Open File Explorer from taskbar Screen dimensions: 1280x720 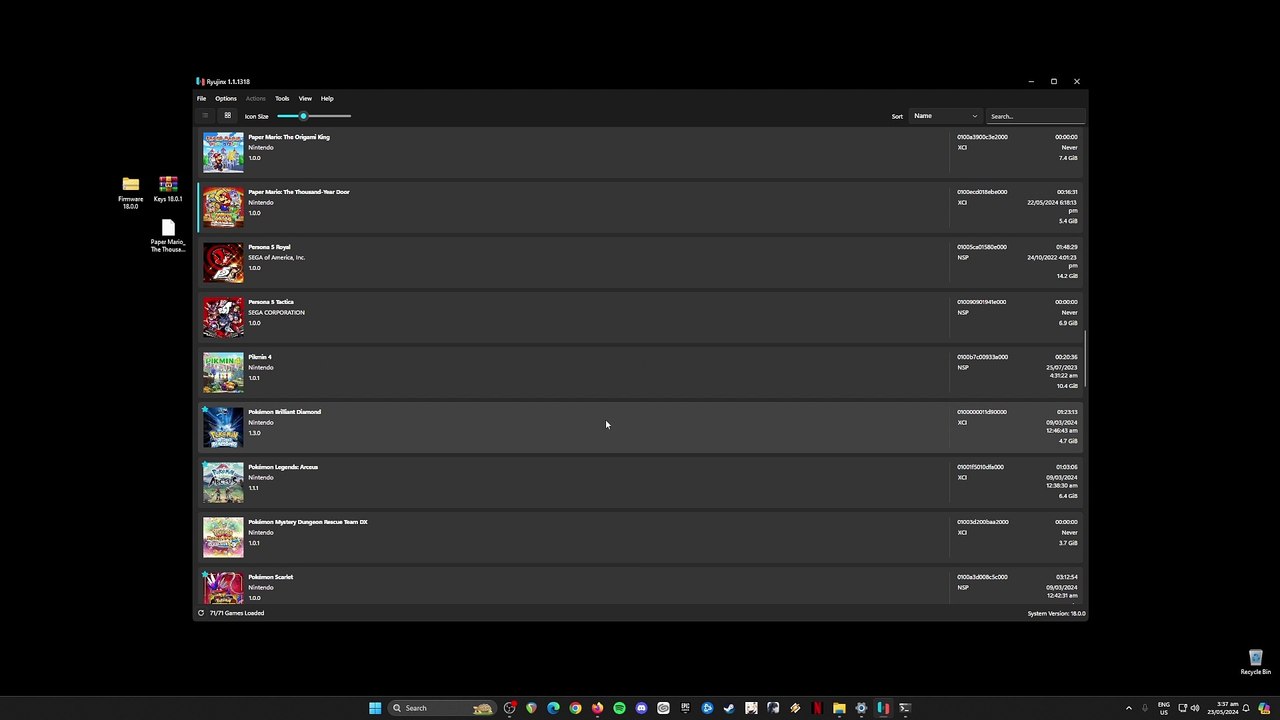[x=839, y=708]
